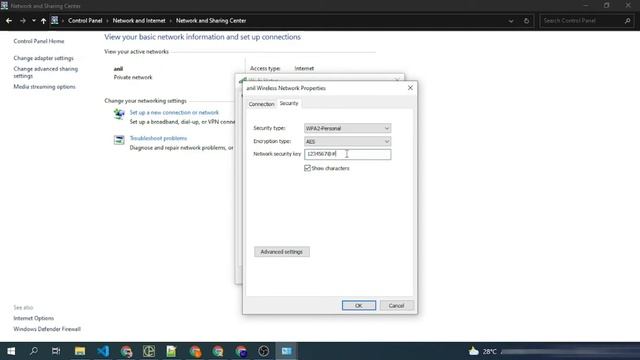Image resolution: width=640 pixels, height=360 pixels.
Task: Open Visual Studio Code from taskbar
Action: (103, 351)
